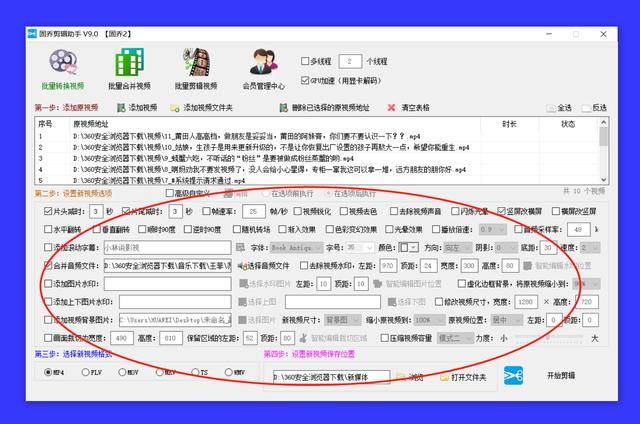Expand the 字体 font dropdown
Viewport: 640px width, 424px height.
(297, 248)
